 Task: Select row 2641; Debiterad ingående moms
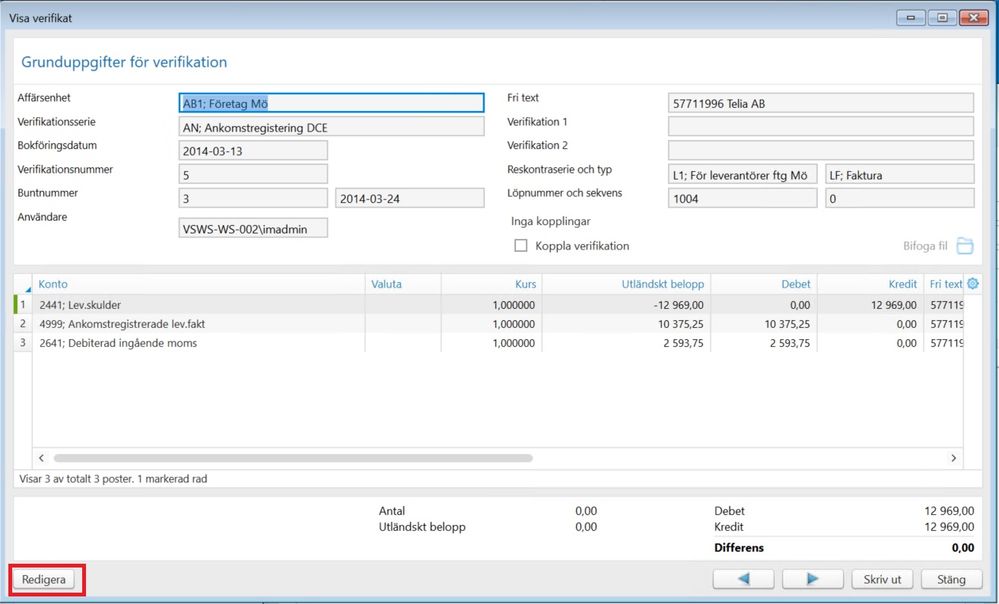(x=200, y=343)
